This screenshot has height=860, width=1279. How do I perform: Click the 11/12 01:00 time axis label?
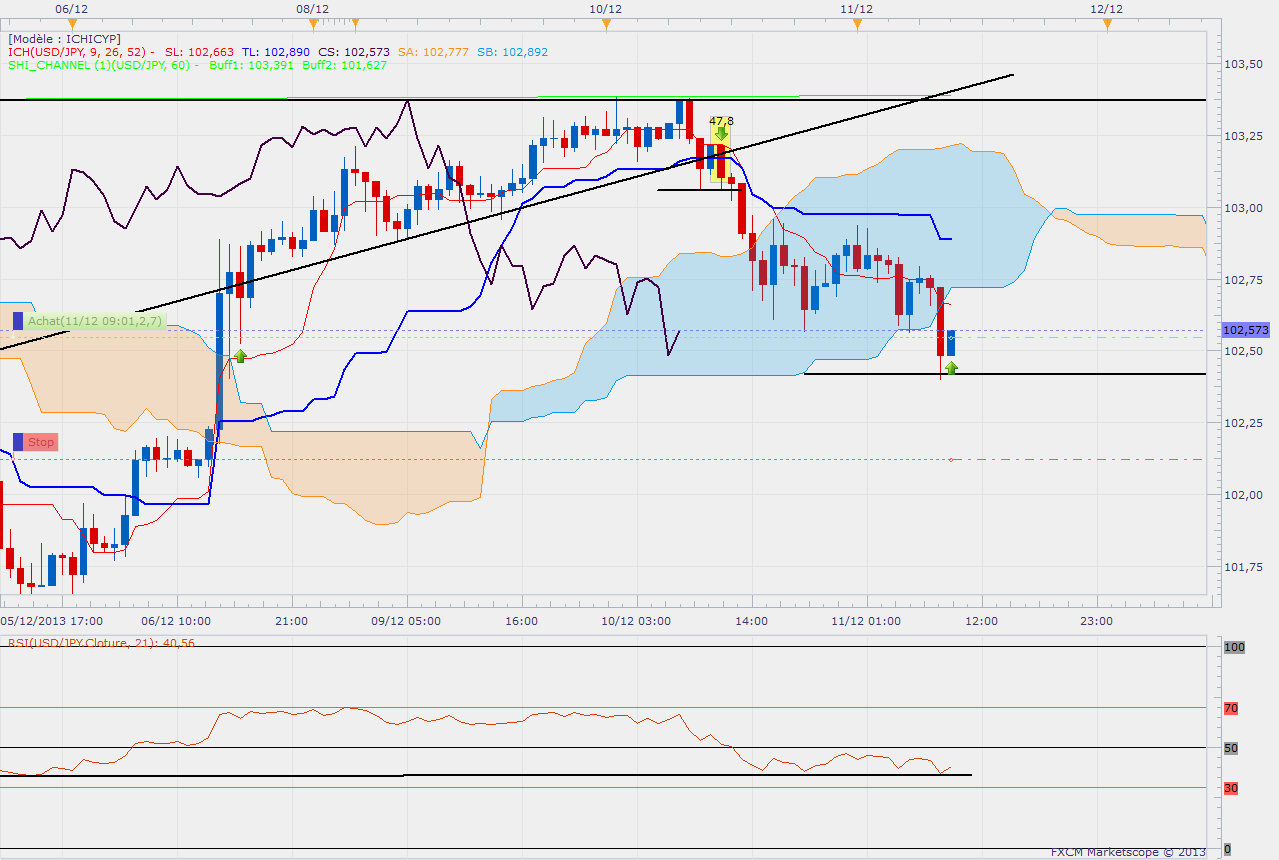(866, 620)
